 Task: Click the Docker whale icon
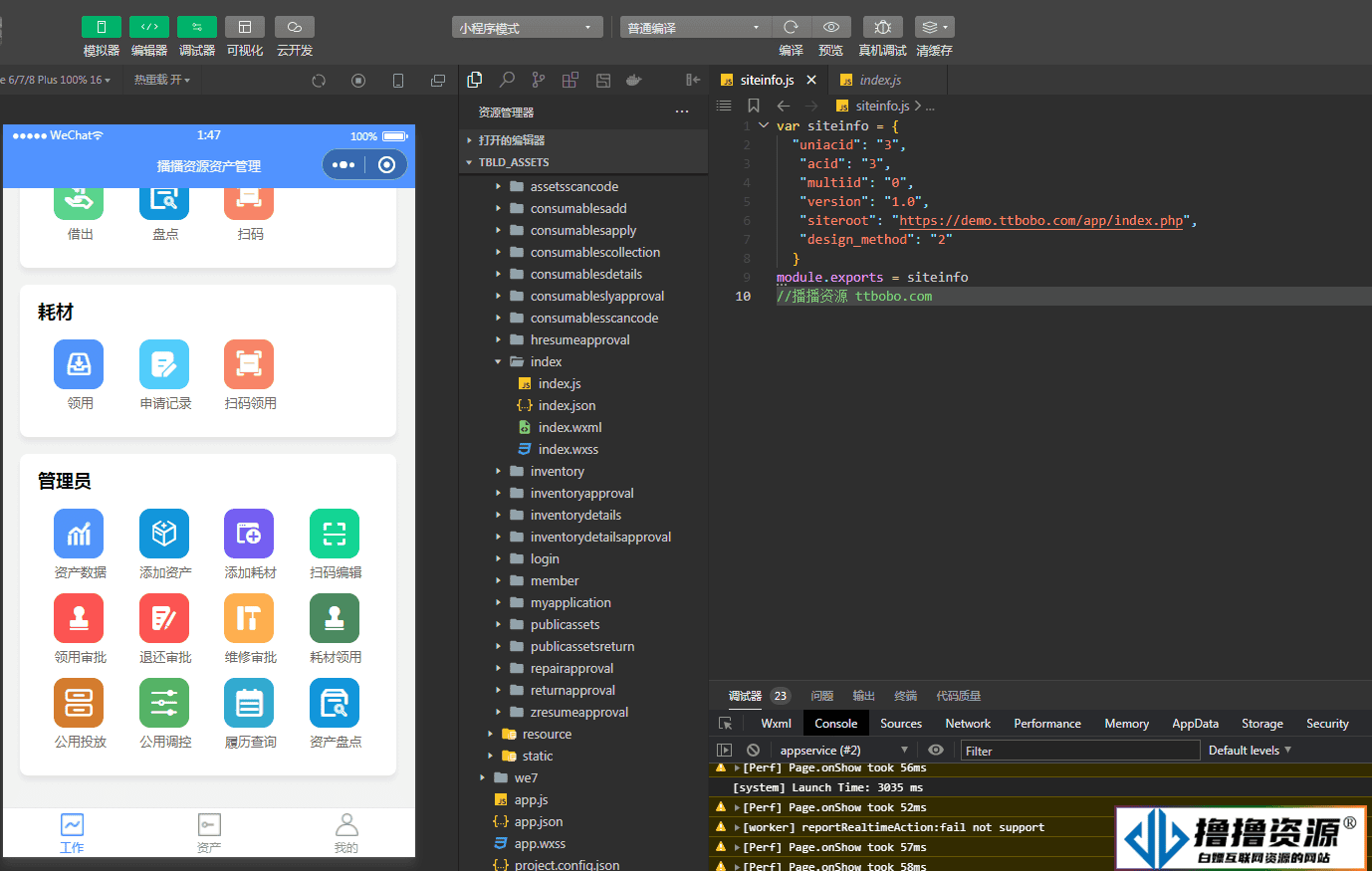click(x=634, y=80)
